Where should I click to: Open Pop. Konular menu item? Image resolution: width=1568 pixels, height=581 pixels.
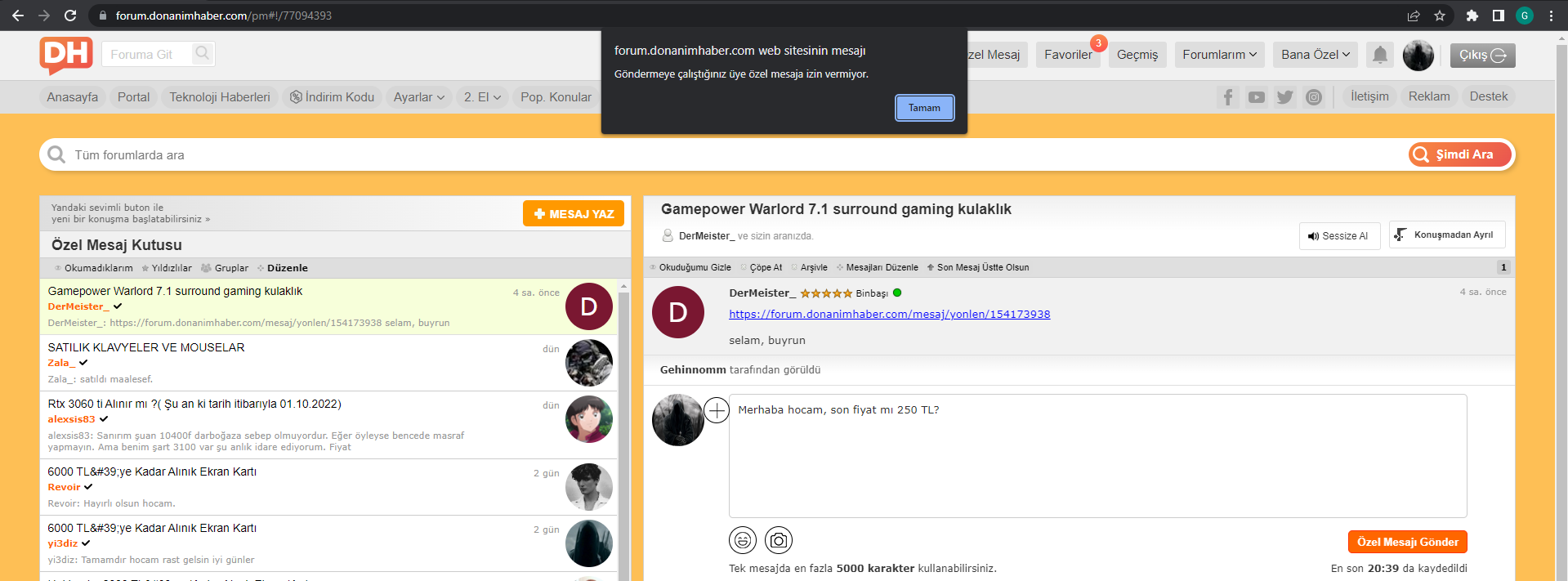(556, 97)
